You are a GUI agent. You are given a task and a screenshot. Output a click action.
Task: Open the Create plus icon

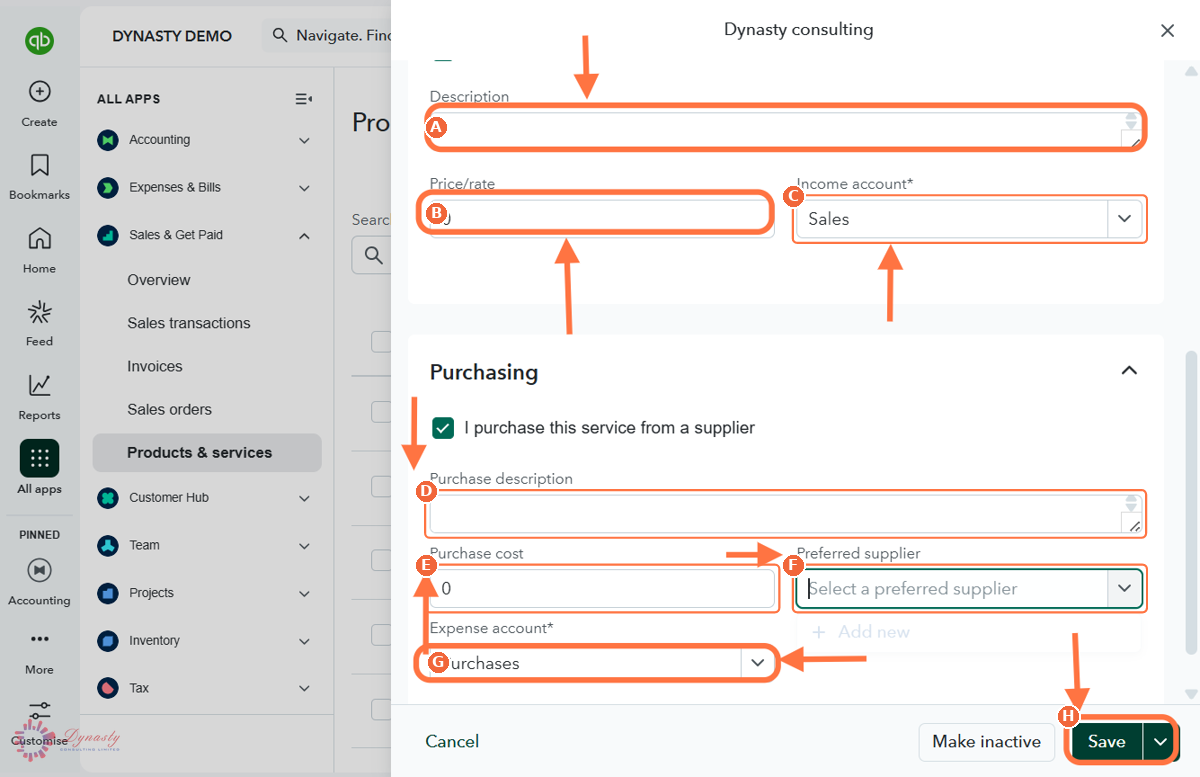(39, 92)
